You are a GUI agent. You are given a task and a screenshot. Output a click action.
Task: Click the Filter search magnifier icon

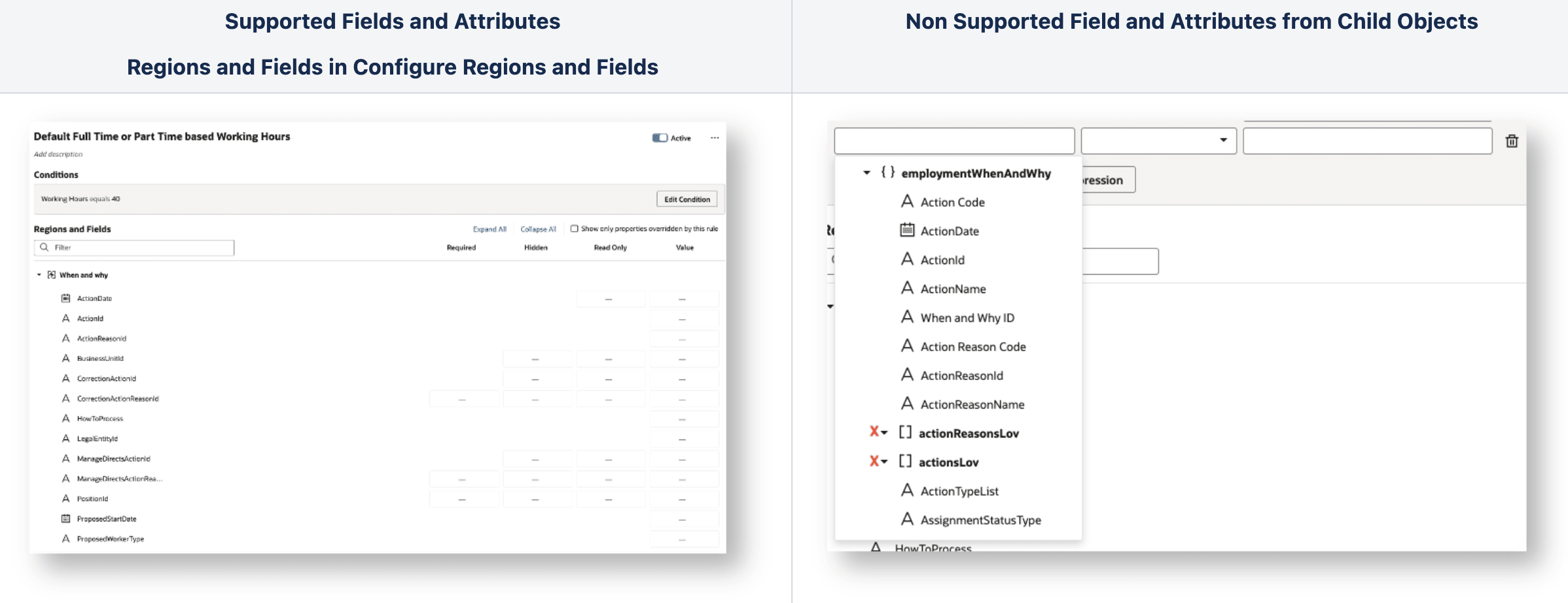pos(44,247)
